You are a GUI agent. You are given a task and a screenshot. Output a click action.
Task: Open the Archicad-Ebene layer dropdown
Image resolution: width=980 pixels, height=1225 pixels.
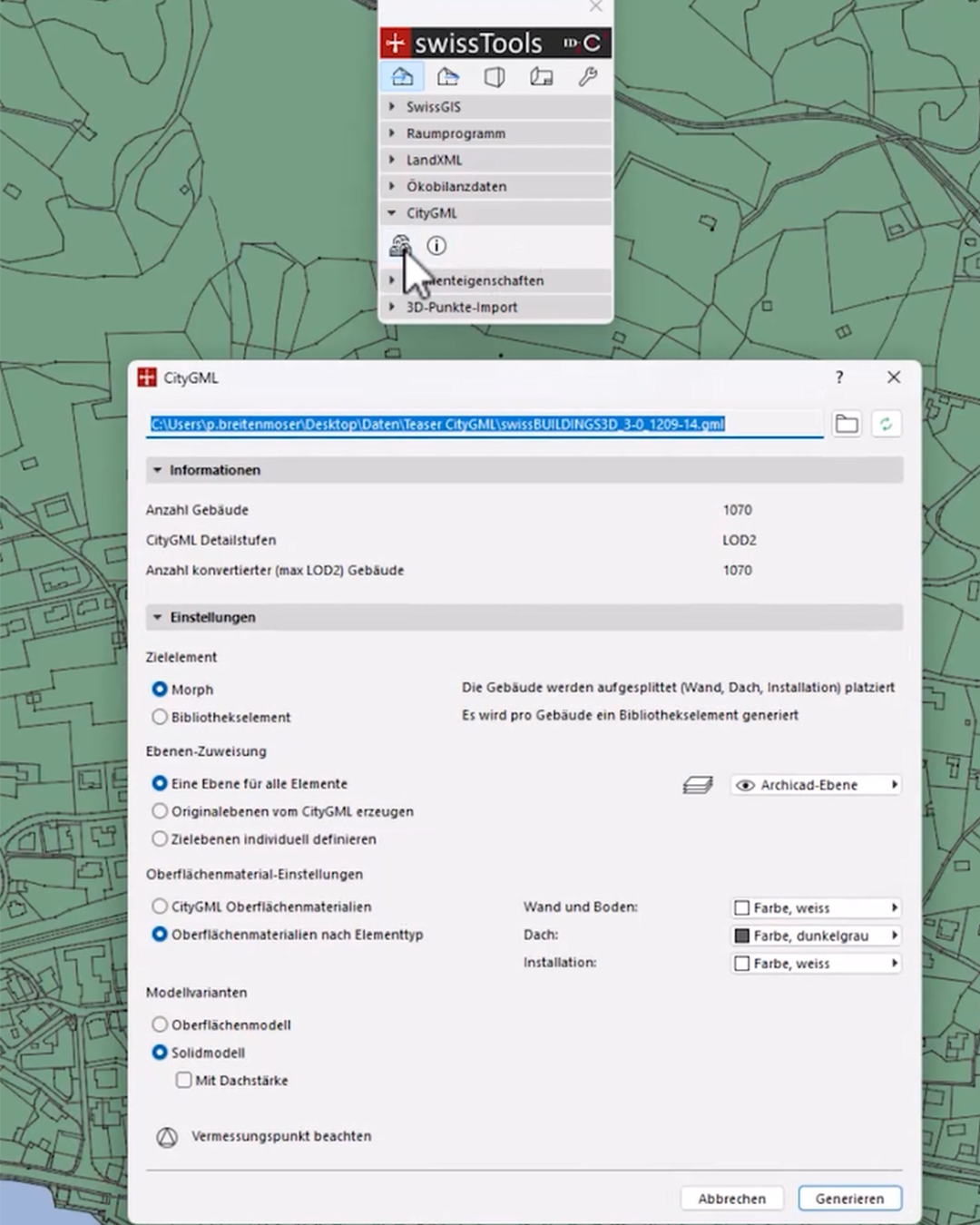coord(816,785)
